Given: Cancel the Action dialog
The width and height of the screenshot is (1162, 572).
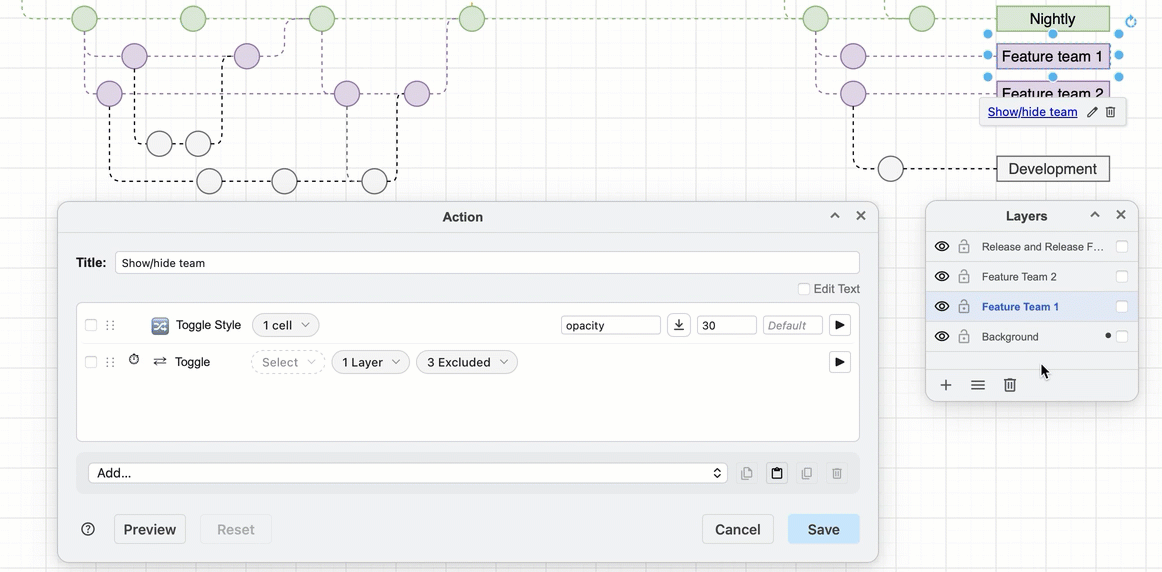Looking at the screenshot, I should pyautogui.click(x=737, y=529).
